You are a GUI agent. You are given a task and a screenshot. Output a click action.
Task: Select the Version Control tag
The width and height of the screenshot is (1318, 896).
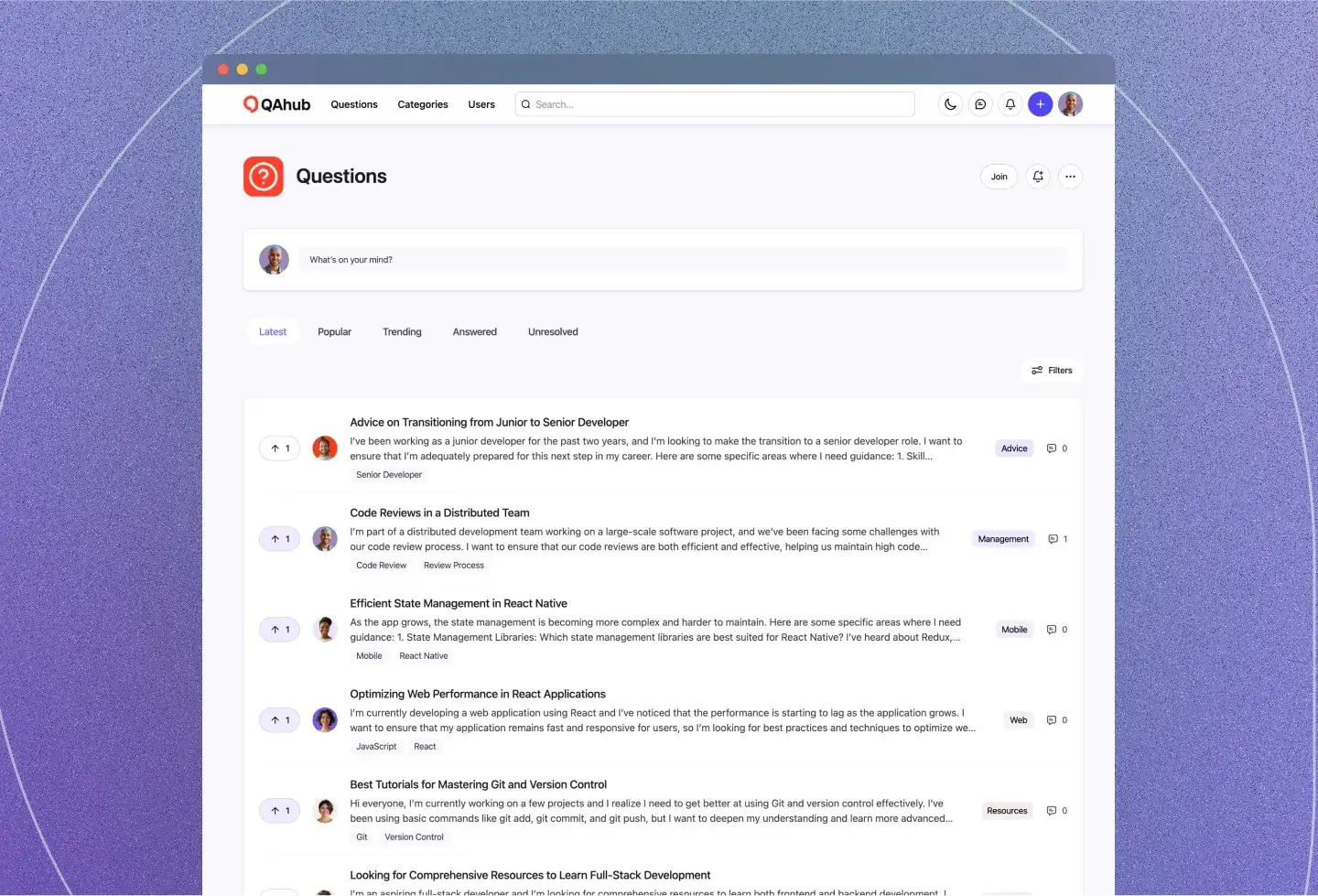414,837
